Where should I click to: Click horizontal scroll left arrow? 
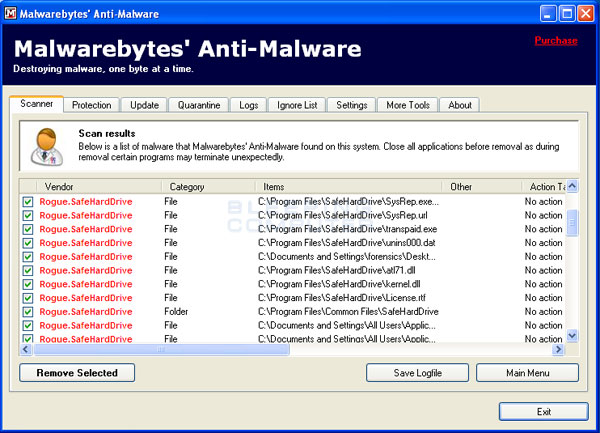pyautogui.click(x=26, y=349)
